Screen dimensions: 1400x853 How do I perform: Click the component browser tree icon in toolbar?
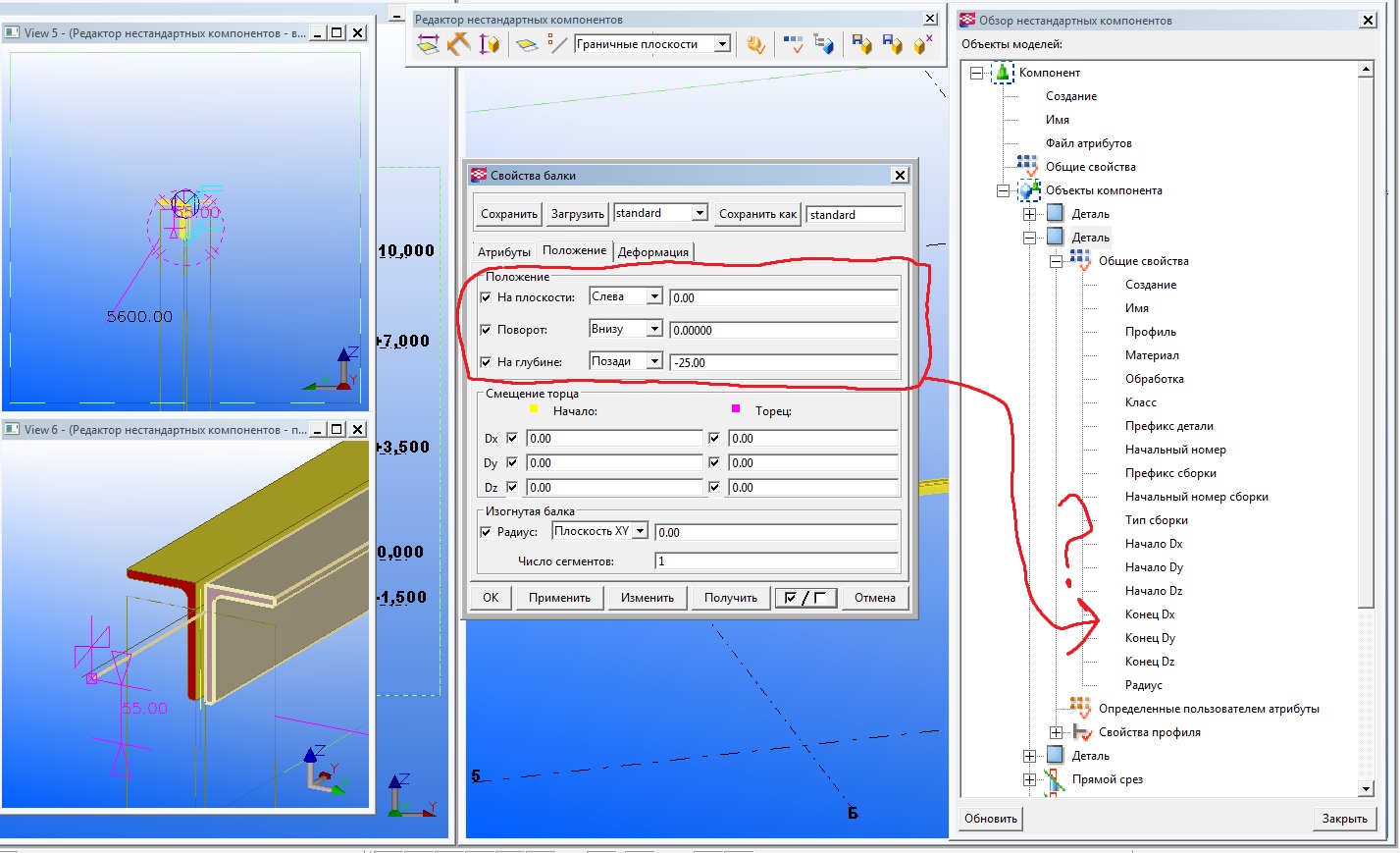823,44
